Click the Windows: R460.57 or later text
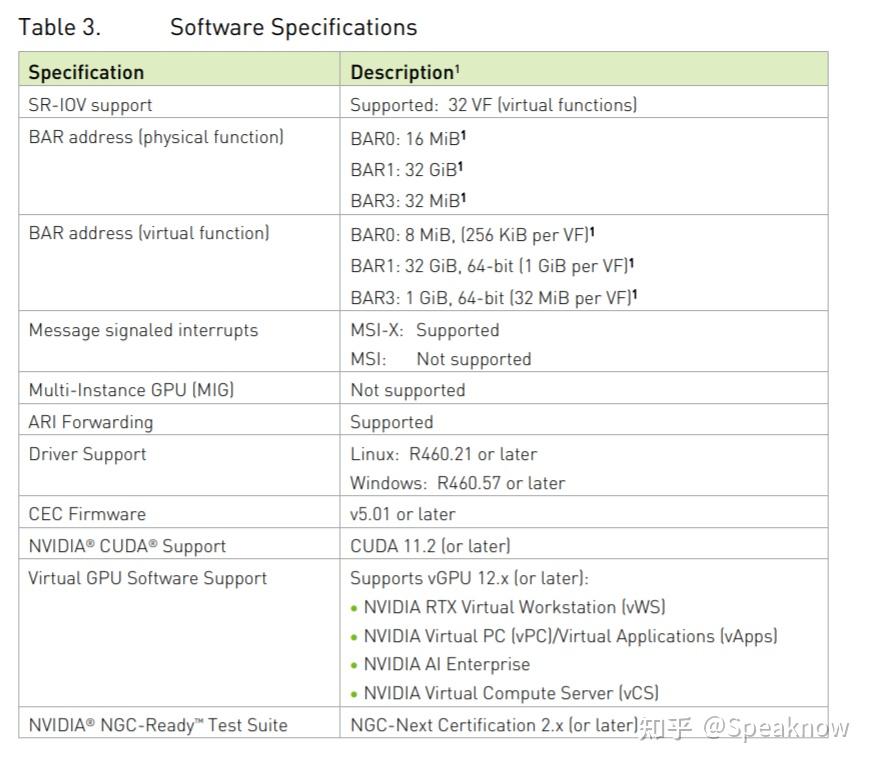Image resolution: width=871 pixels, height=766 pixels. (x=457, y=483)
